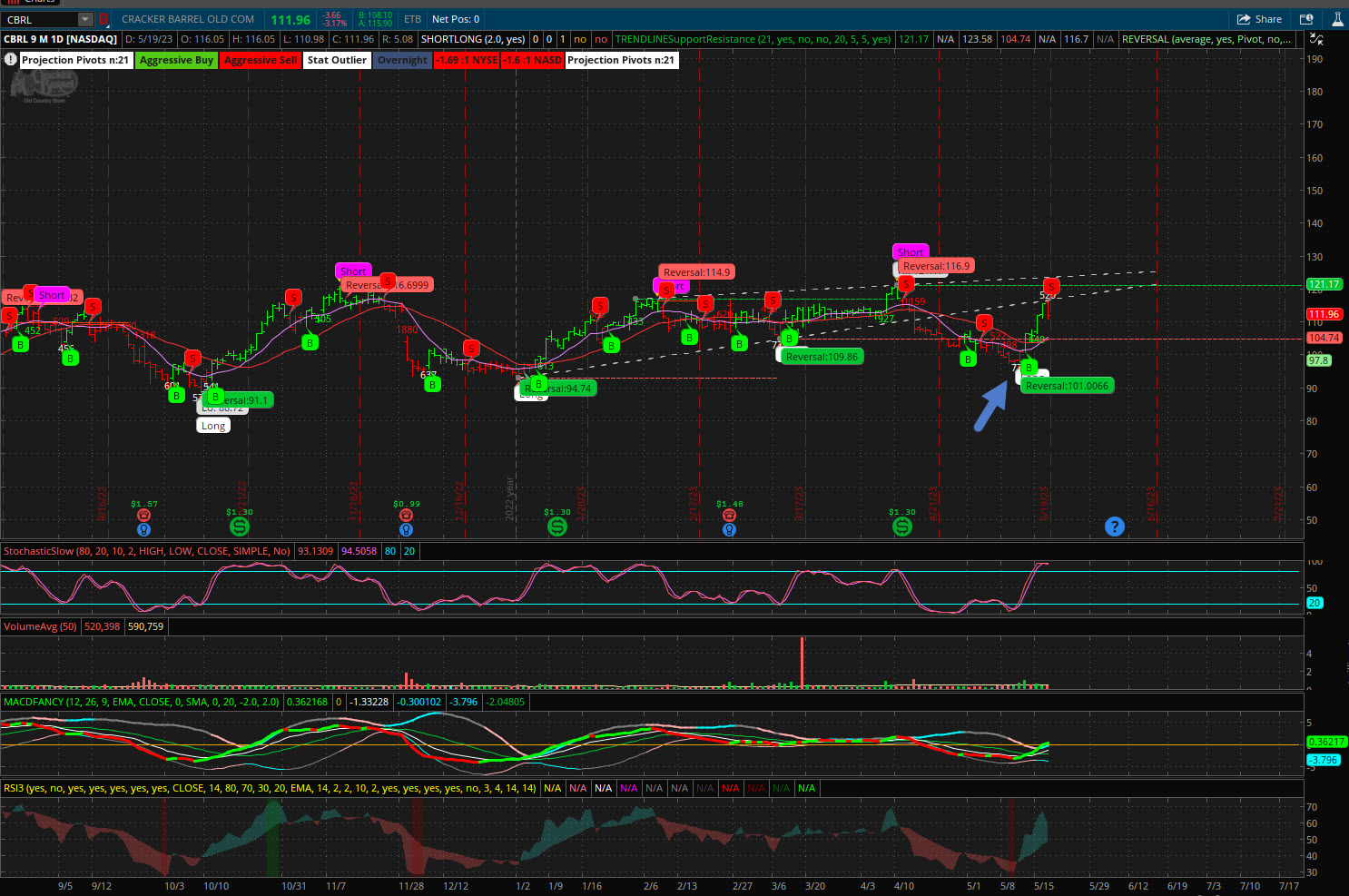Click the TRENDLINESupportResistance study label
The image size is (1349, 896).
(x=753, y=39)
